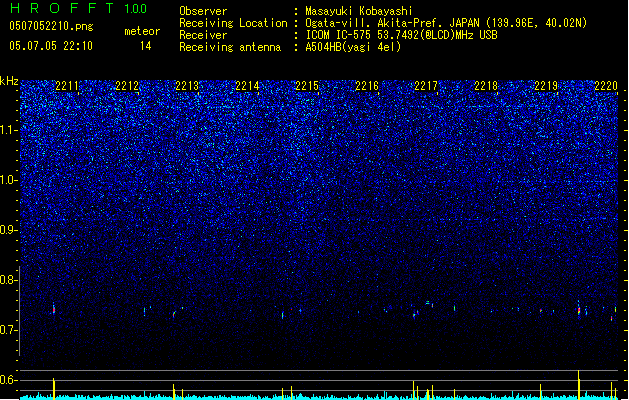
Task: Click the 'Receiving Location' field label
Action: pyautogui.click(x=233, y=23)
